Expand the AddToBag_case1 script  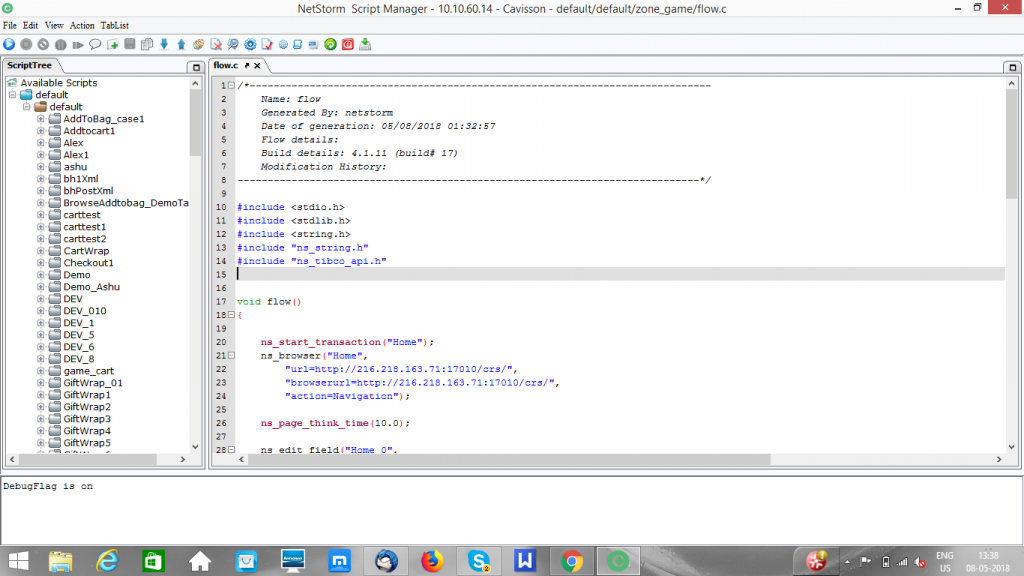[x=40, y=119]
